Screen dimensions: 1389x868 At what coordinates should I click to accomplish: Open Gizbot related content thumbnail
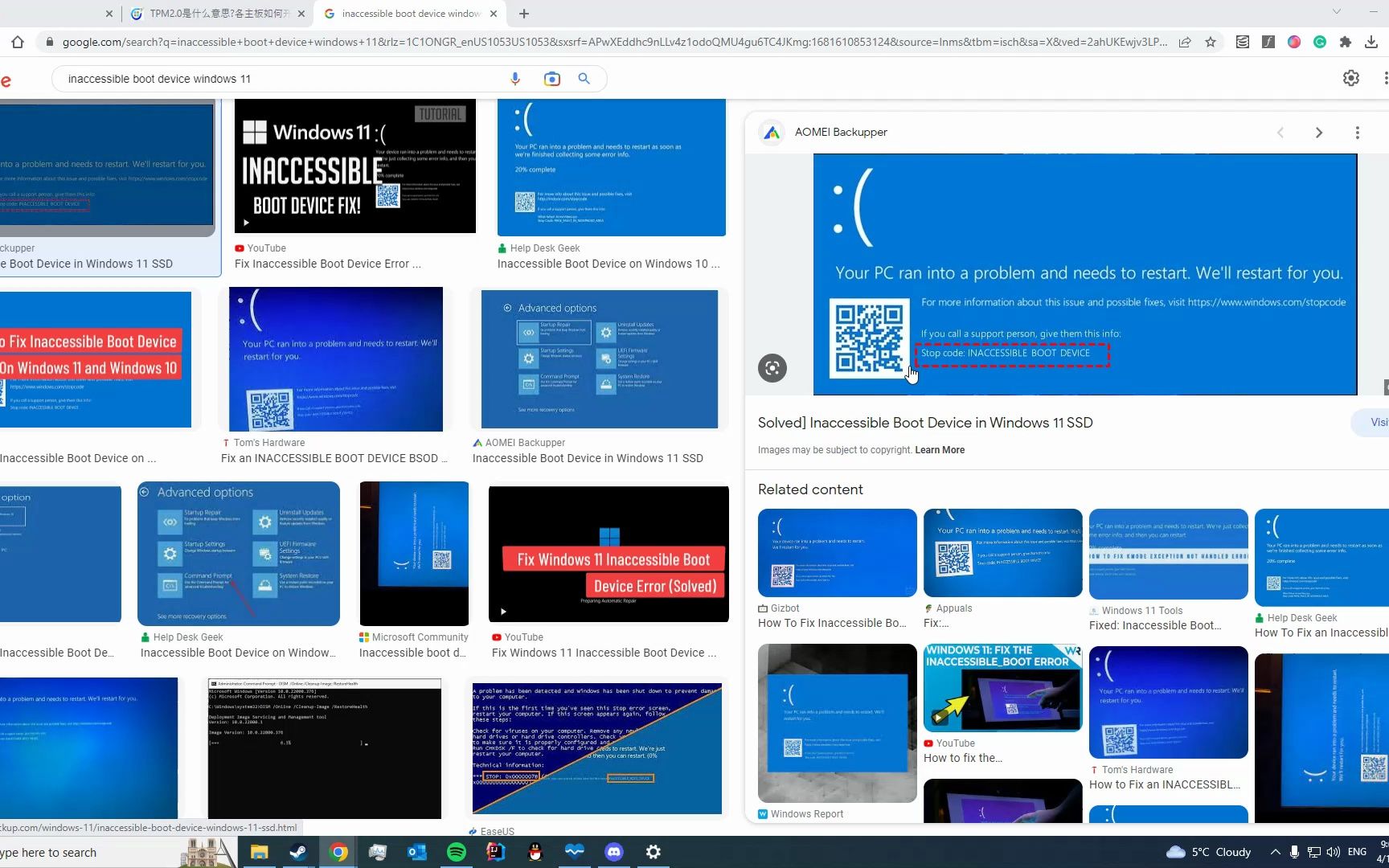[837, 553]
